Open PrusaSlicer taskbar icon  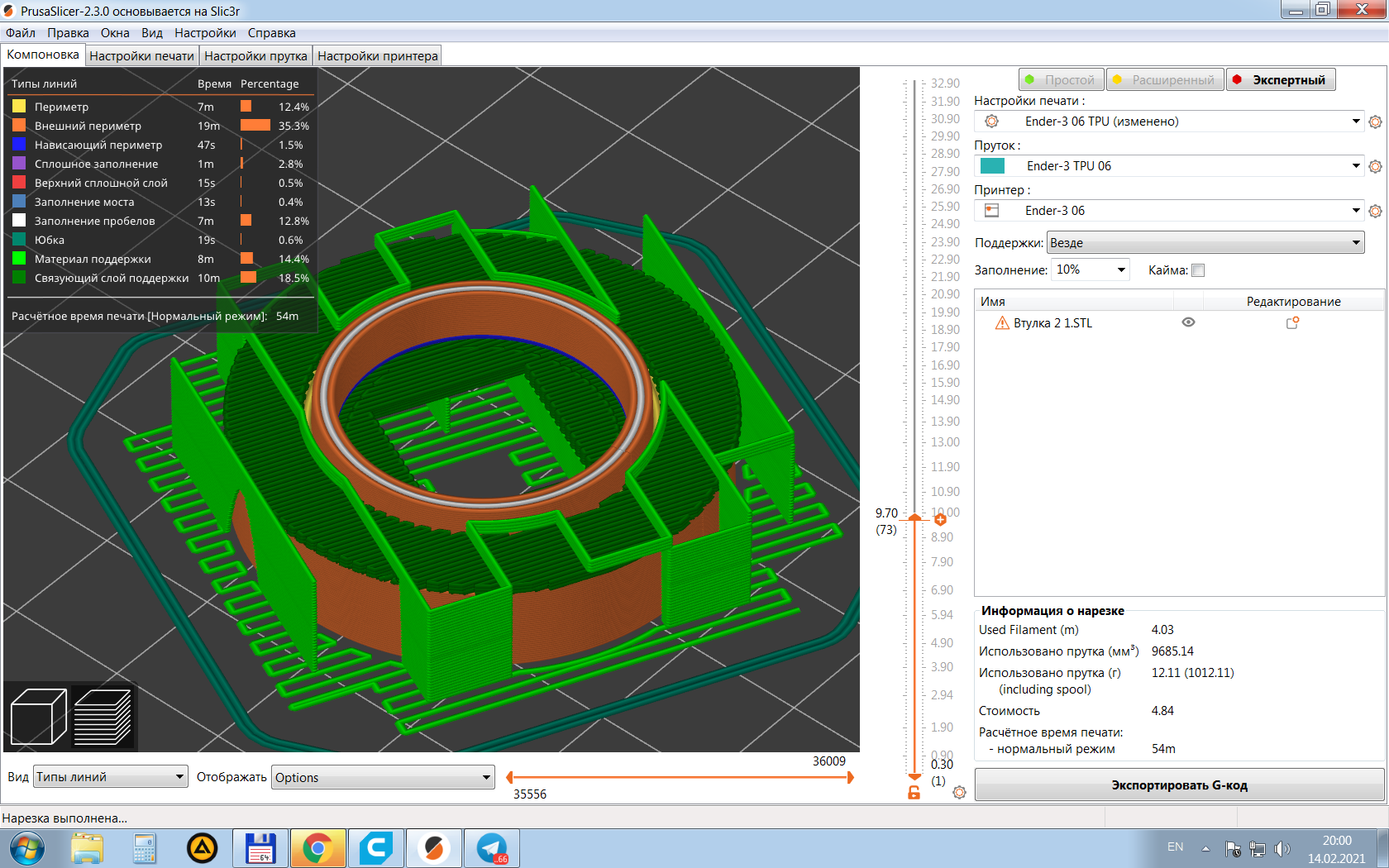click(x=434, y=848)
